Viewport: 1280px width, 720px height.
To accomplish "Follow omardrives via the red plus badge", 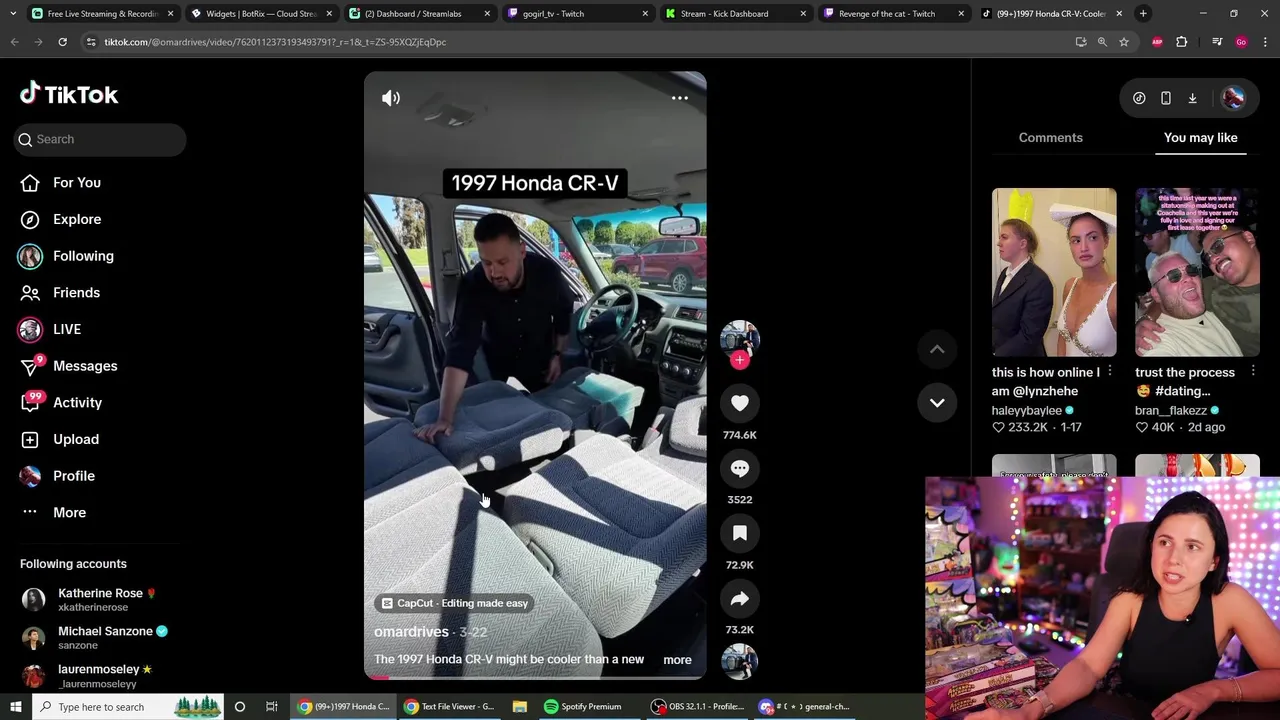I will point(740,360).
